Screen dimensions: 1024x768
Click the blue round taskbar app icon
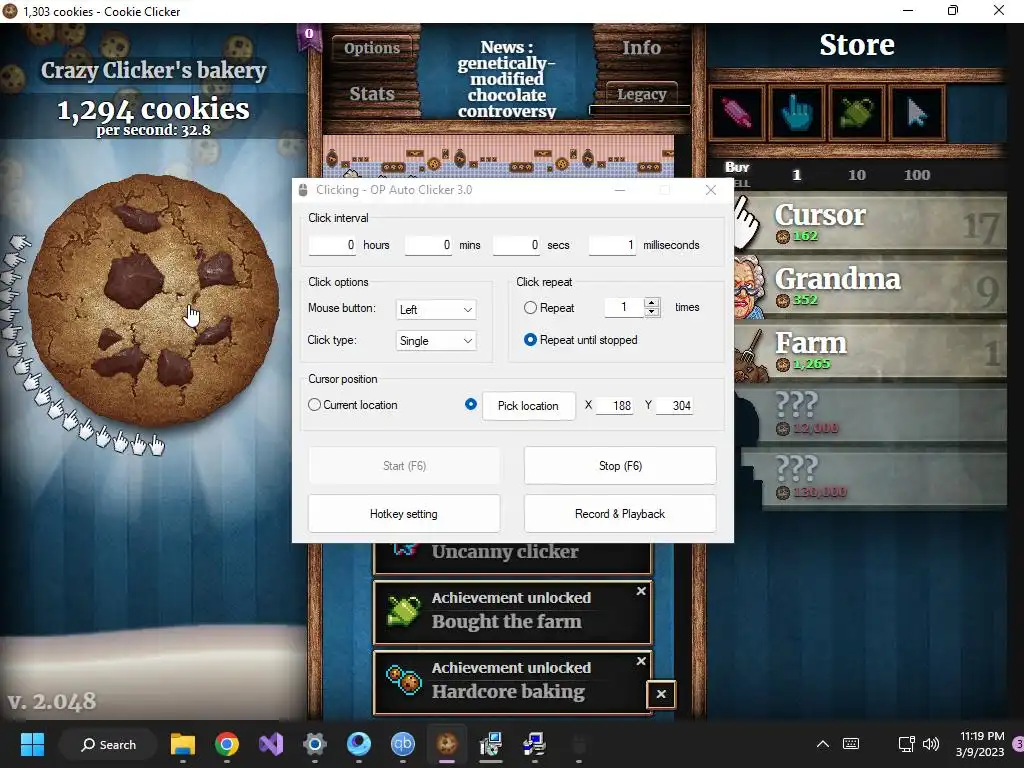[359, 744]
